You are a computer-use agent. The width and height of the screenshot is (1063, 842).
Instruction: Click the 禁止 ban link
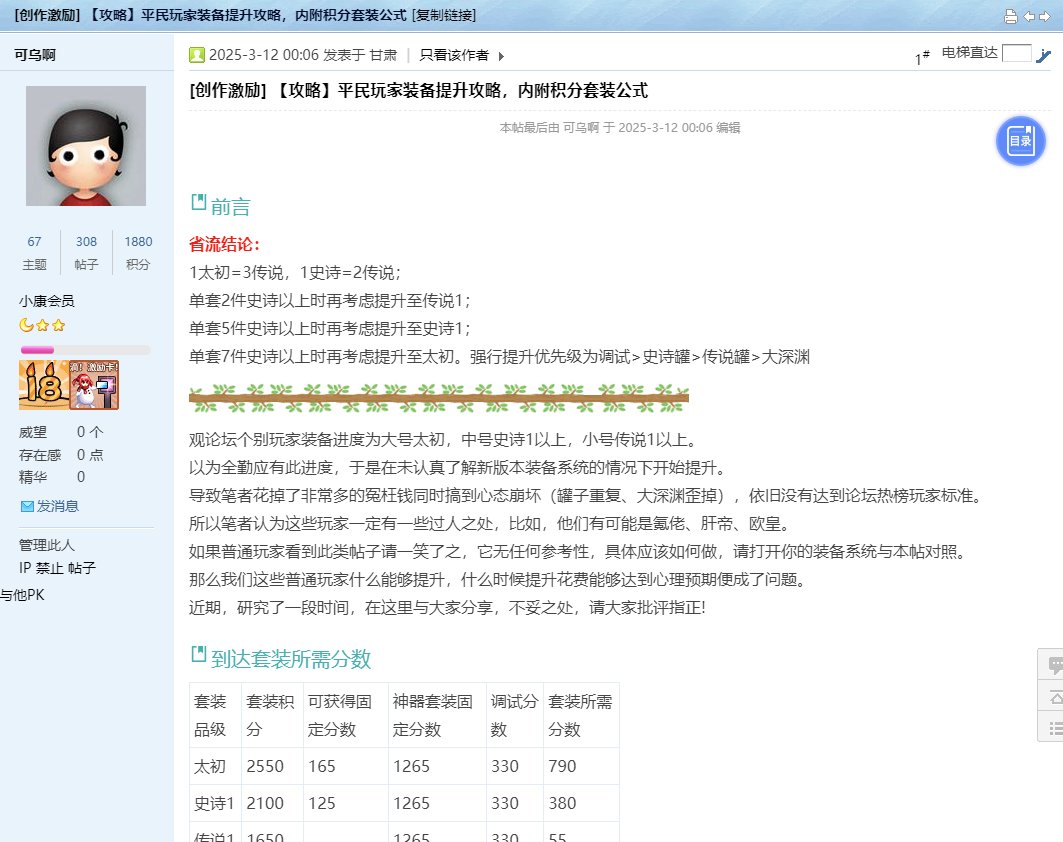[x=49, y=568]
